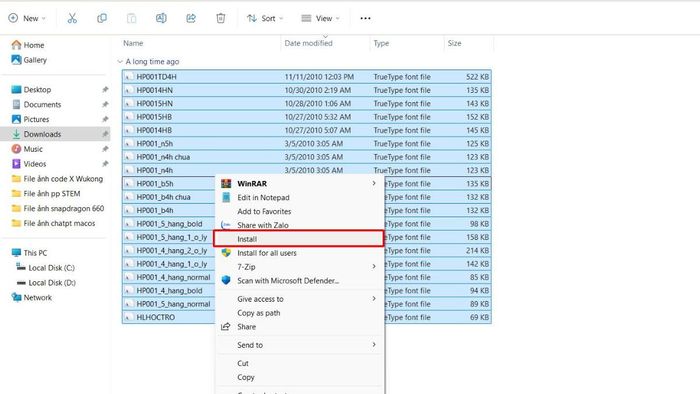
Task: Unpin Desktop using its pin icon
Action: point(105,89)
